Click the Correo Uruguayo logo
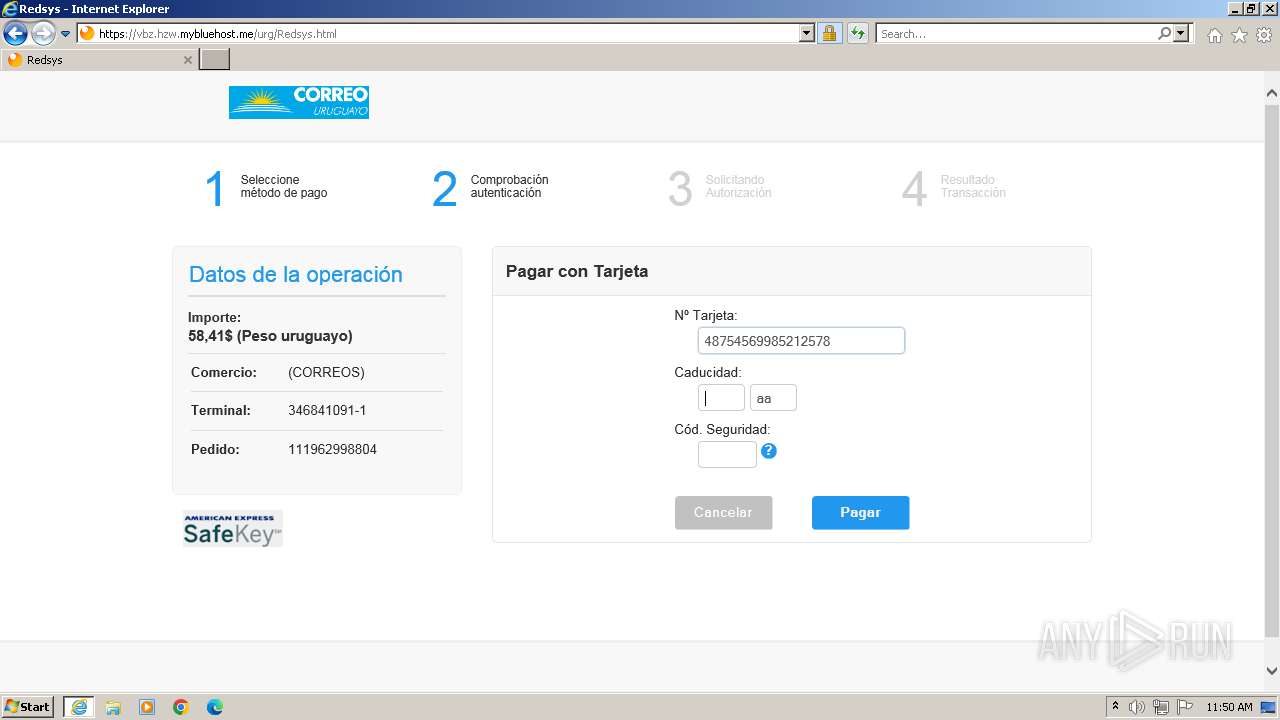The width and height of the screenshot is (1280, 720). pyautogui.click(x=299, y=102)
